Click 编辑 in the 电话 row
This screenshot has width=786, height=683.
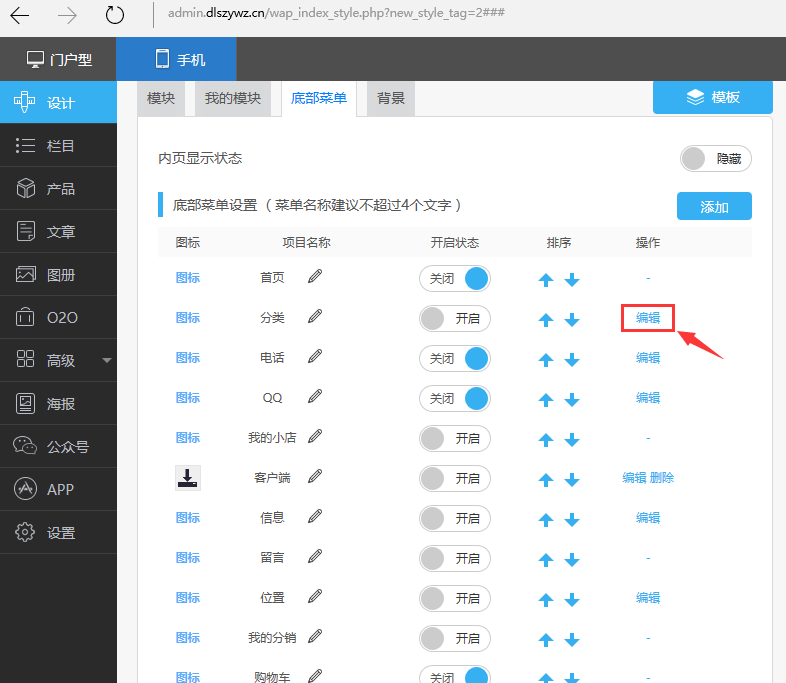click(648, 358)
